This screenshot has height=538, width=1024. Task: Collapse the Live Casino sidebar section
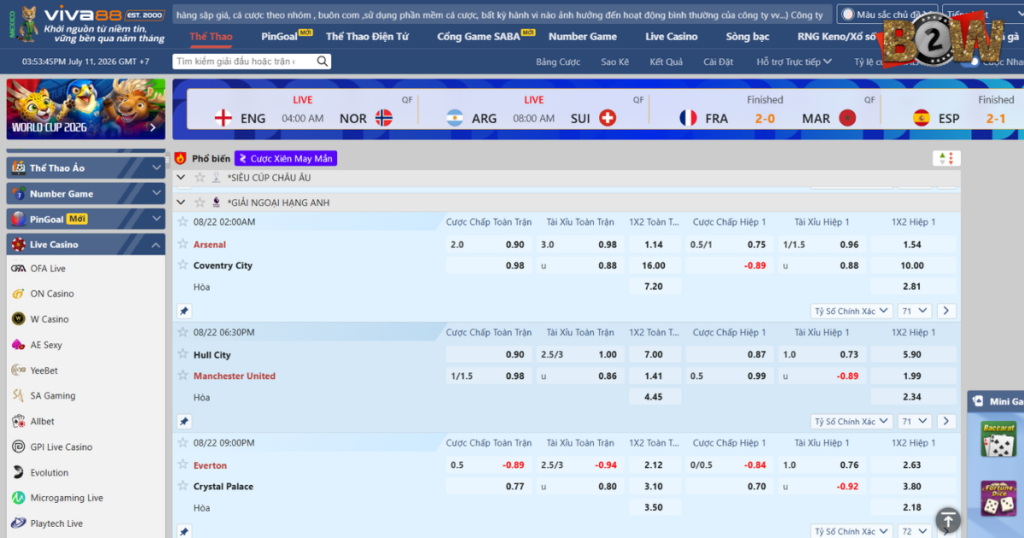point(86,244)
